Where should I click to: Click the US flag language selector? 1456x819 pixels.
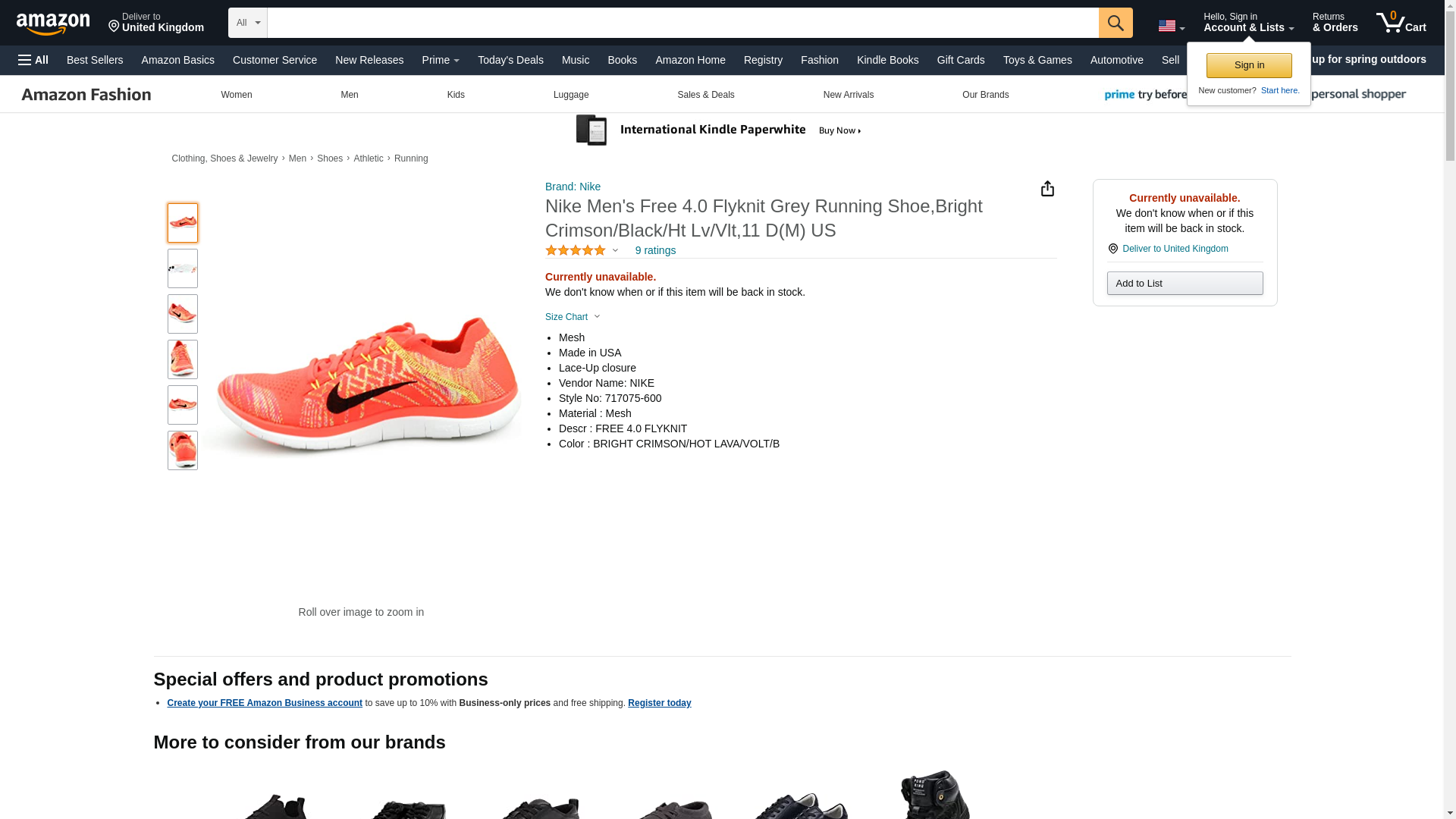pyautogui.click(x=1170, y=26)
